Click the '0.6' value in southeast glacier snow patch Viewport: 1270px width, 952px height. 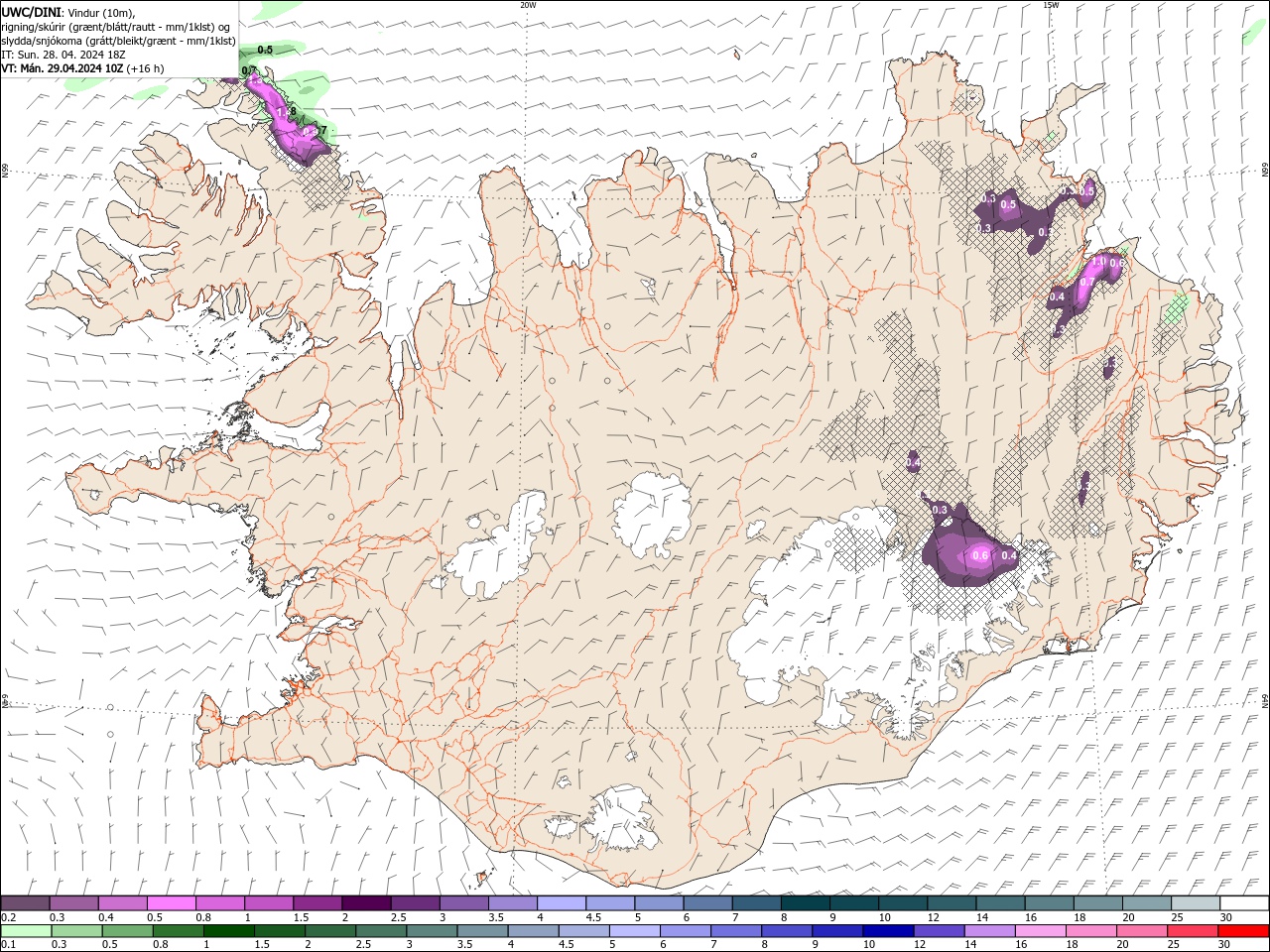[x=980, y=555]
